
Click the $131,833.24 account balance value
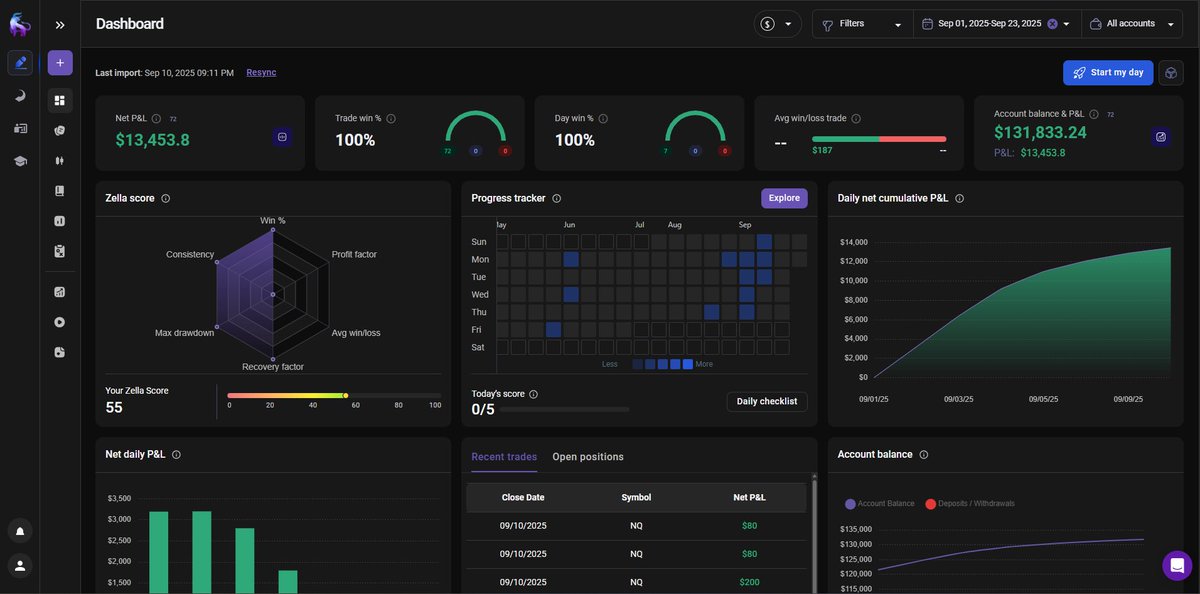pos(1040,132)
